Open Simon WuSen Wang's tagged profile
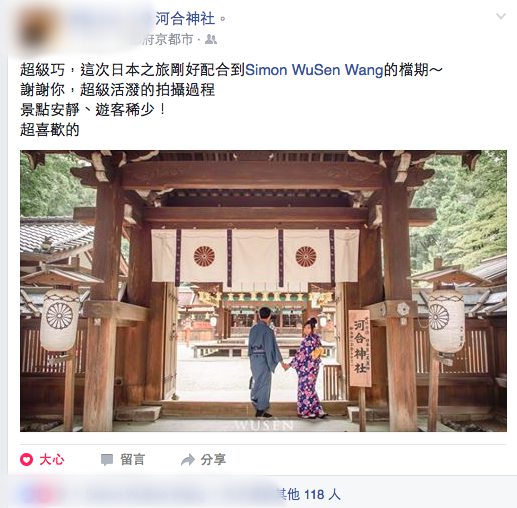 pyautogui.click(x=314, y=70)
